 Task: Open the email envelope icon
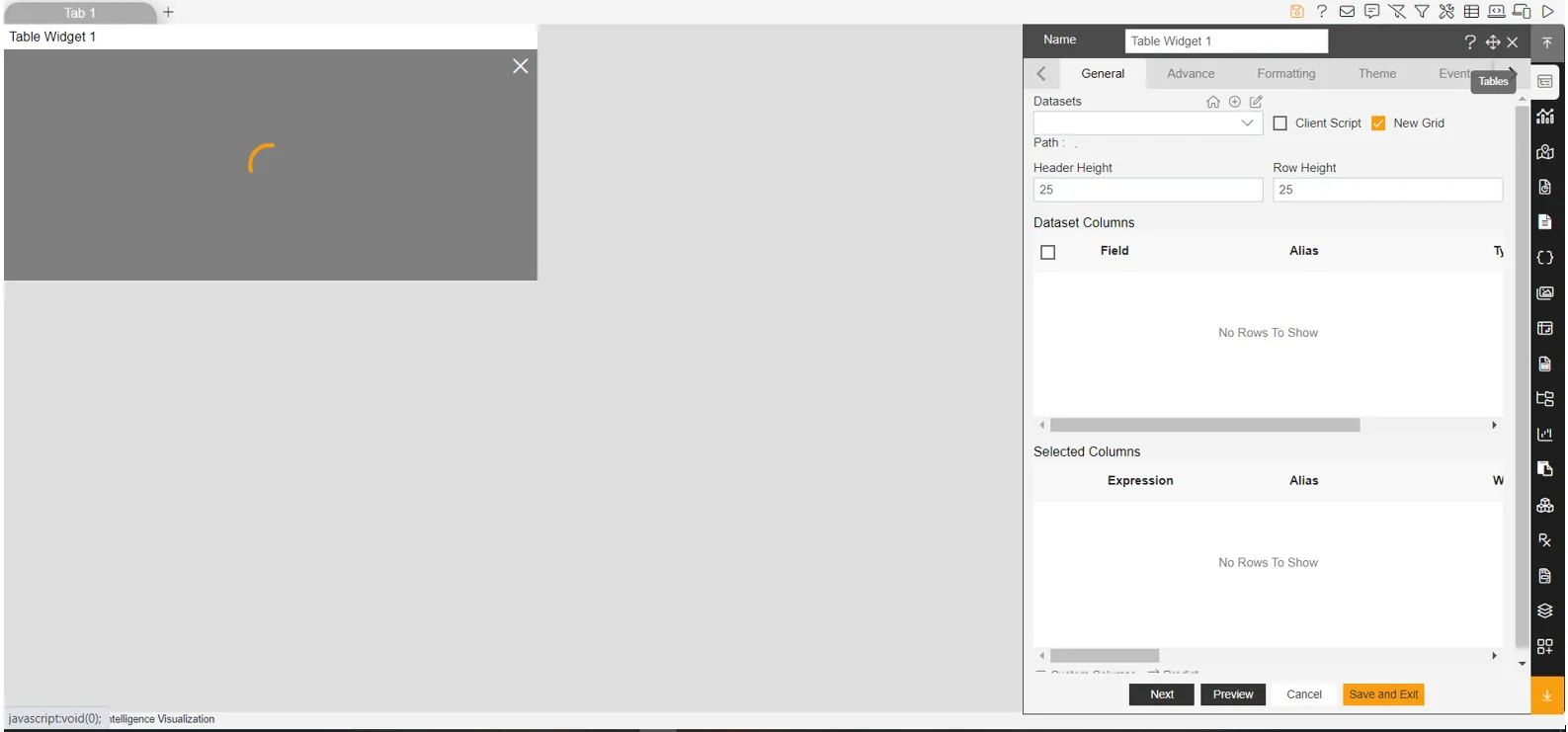(x=1347, y=12)
